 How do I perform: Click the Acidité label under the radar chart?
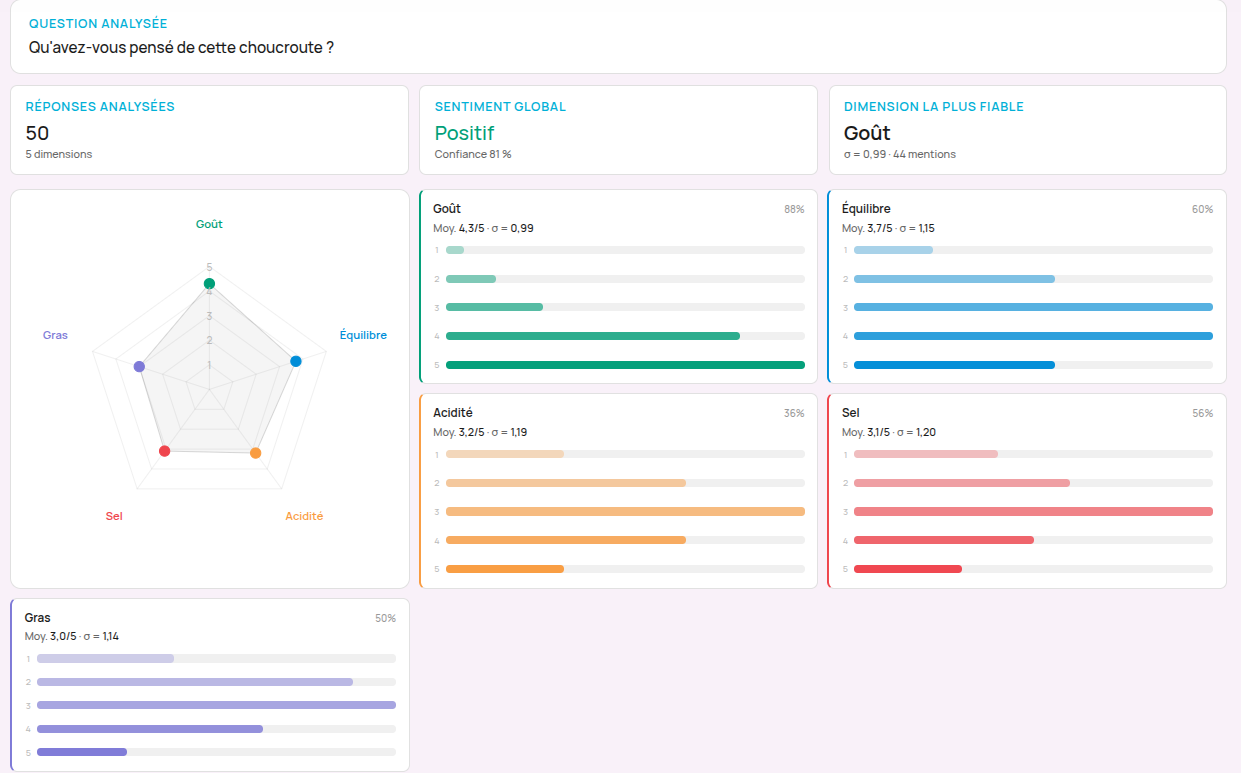coord(304,516)
